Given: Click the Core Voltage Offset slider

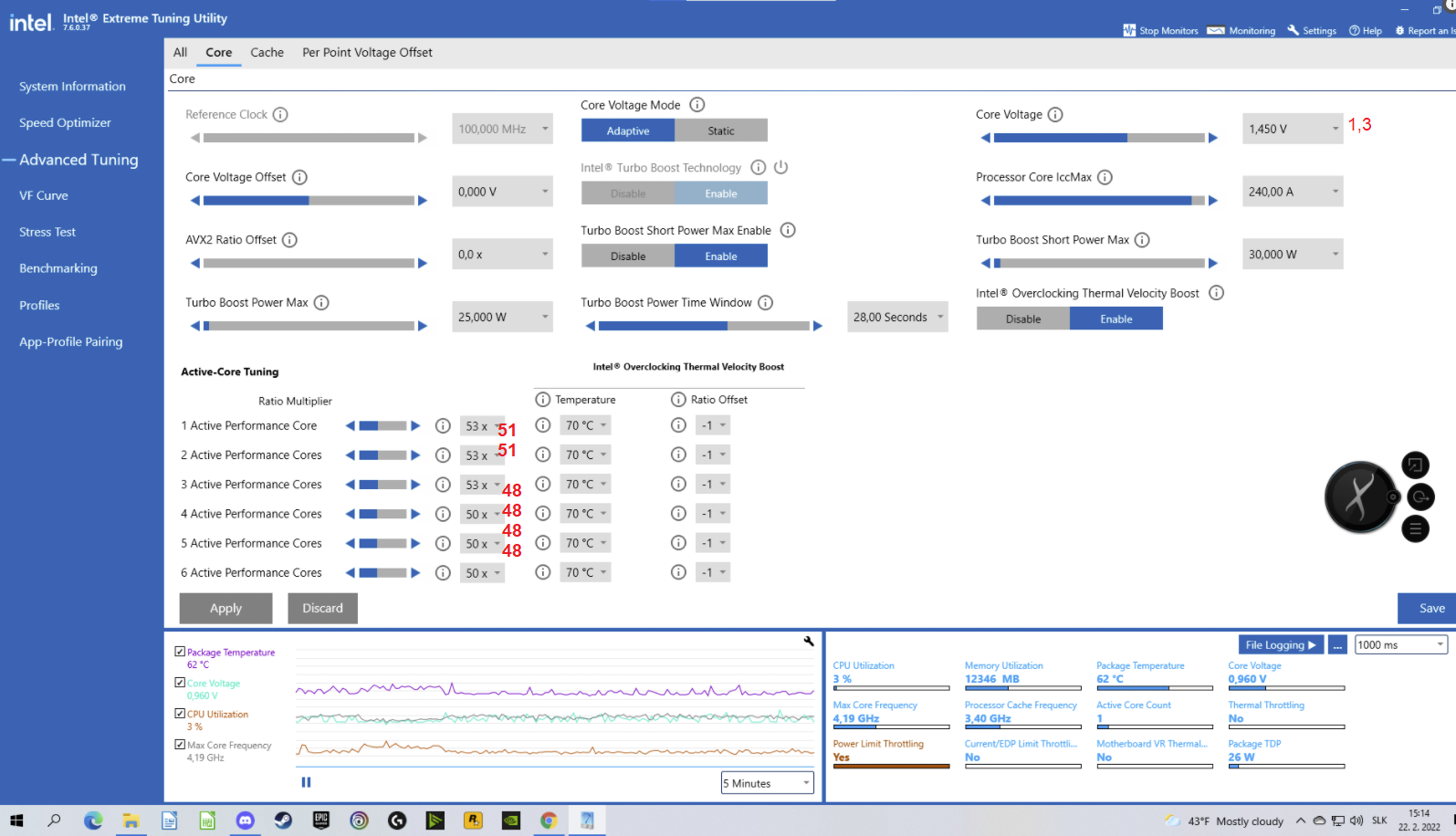Looking at the screenshot, I should point(309,201).
